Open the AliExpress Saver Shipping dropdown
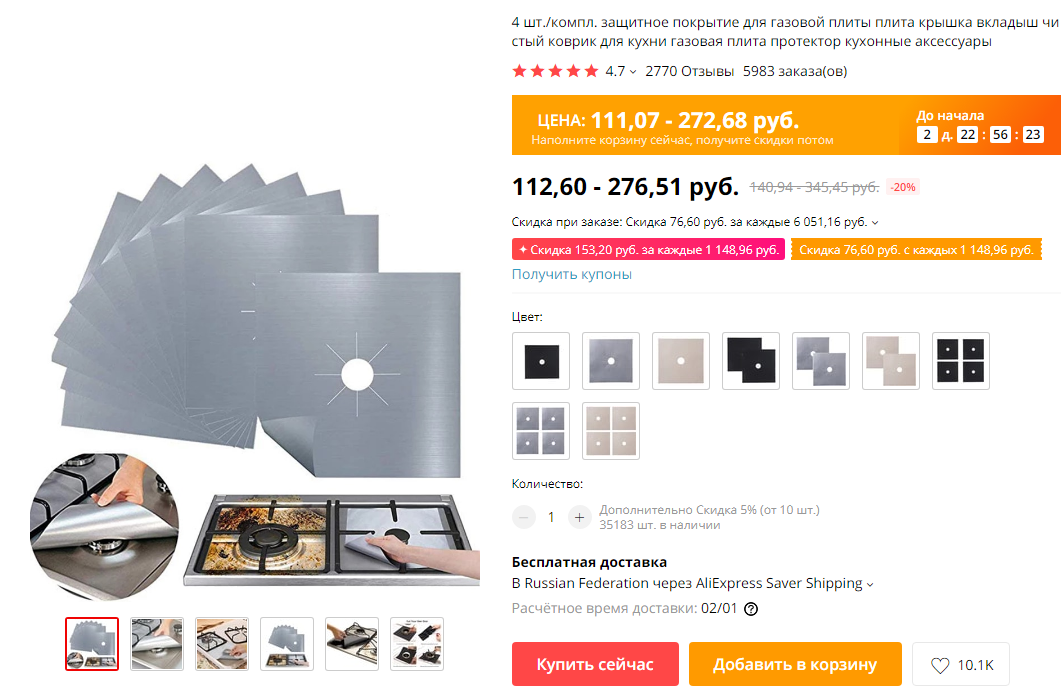 [870, 584]
